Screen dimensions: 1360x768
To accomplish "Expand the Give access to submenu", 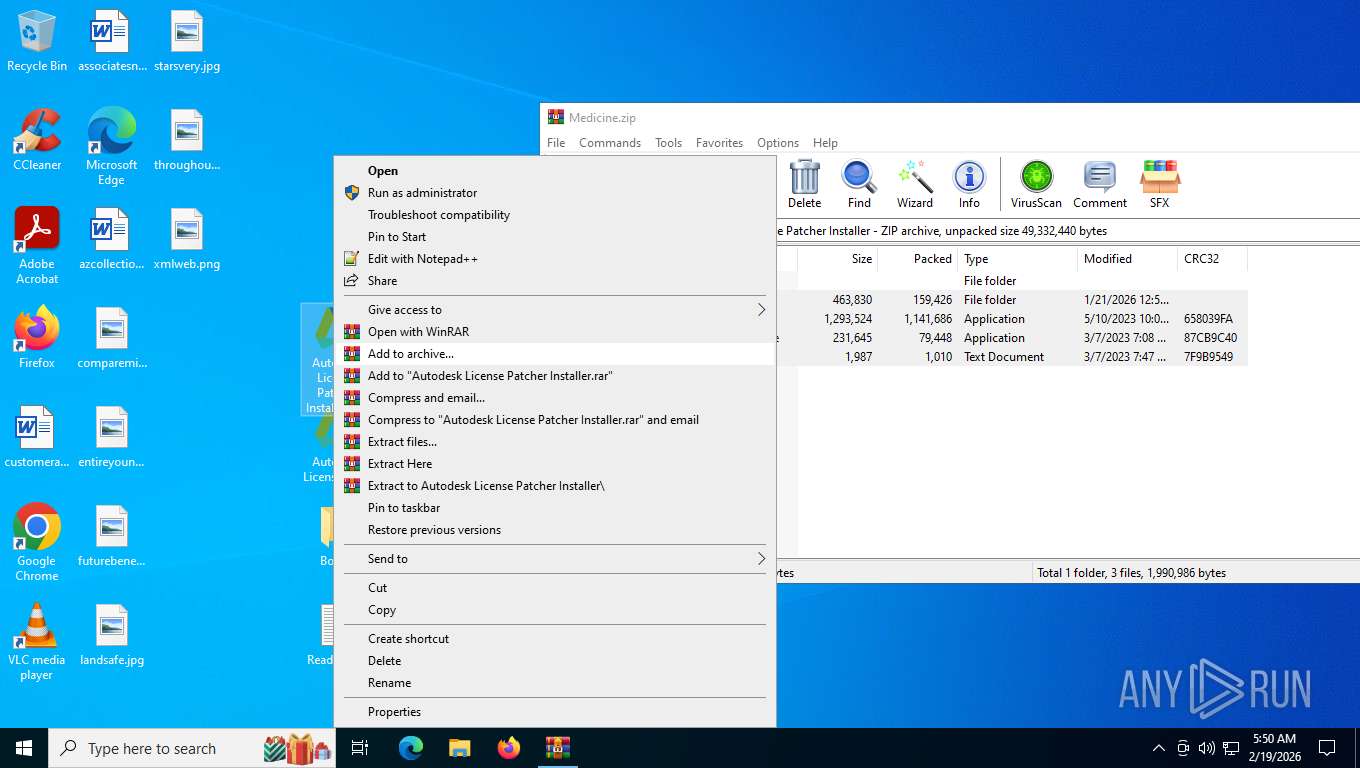I will pos(555,310).
